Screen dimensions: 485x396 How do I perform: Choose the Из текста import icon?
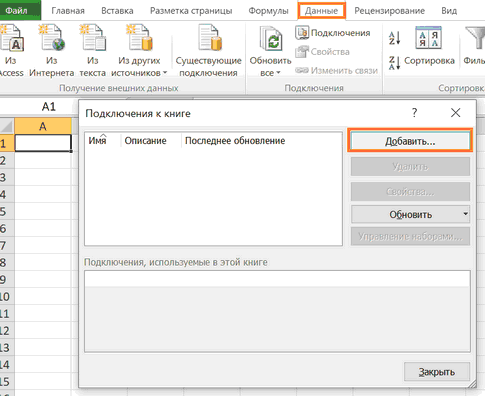[x=93, y=38]
